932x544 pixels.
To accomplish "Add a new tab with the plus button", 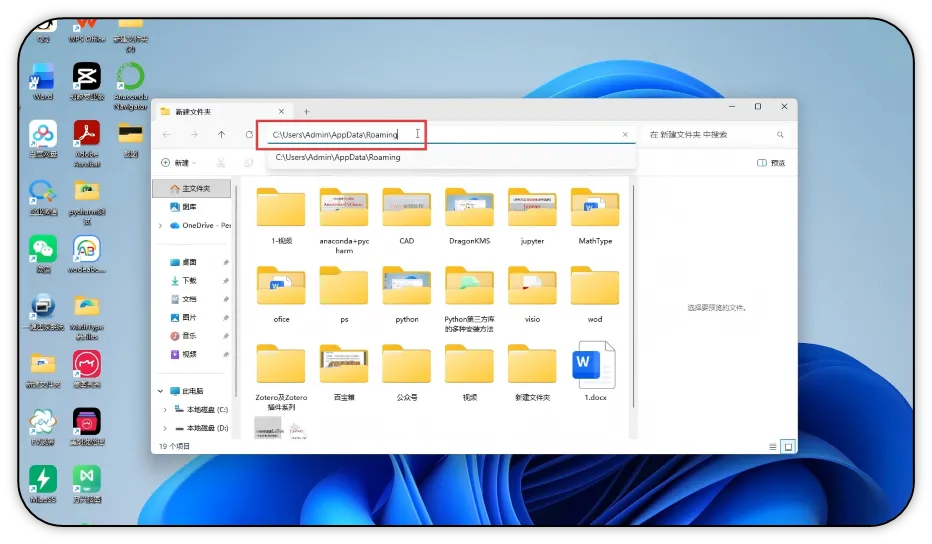I will [306, 112].
